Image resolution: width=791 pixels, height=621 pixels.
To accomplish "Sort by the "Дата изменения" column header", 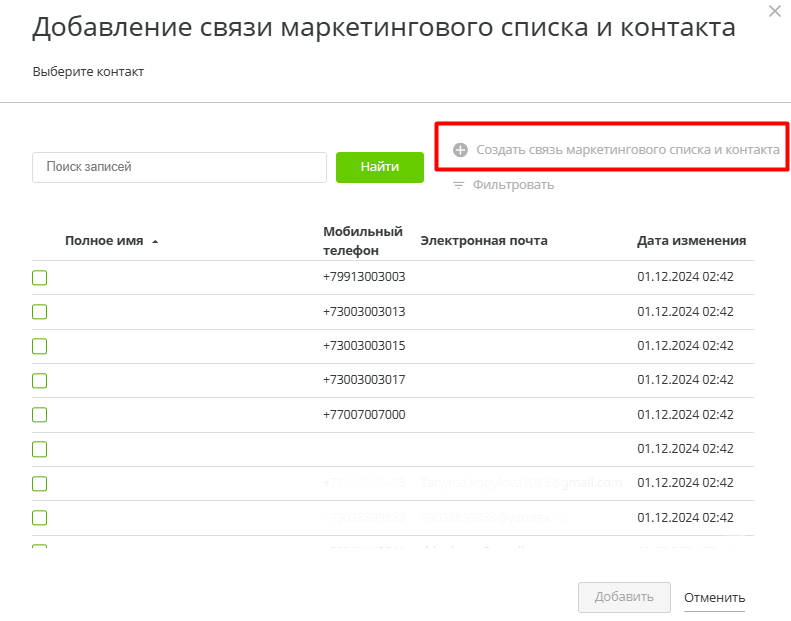I will [691, 241].
